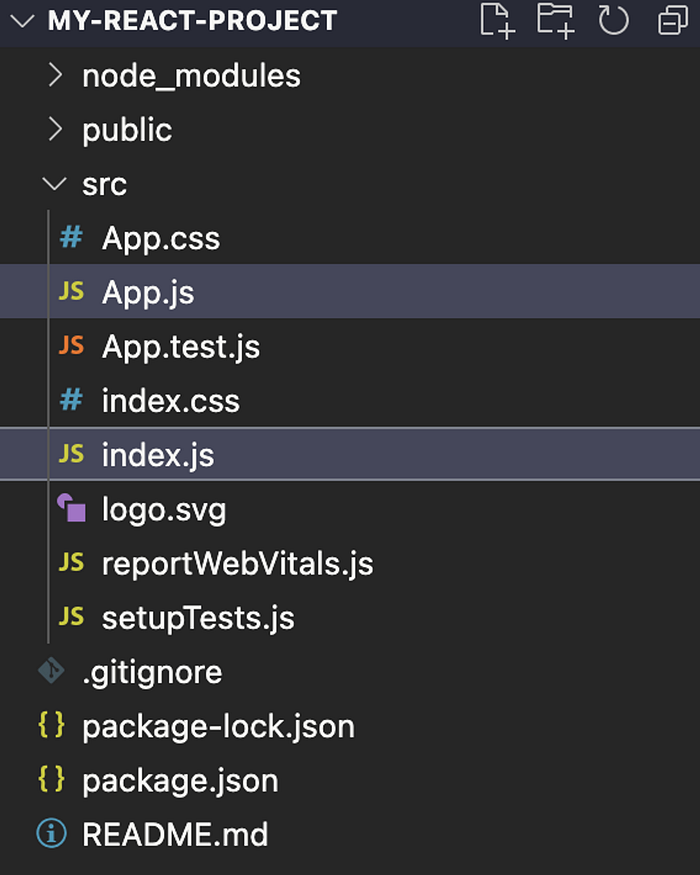700x875 pixels.
Task: Refresh the Explorer file tree
Action: (x=613, y=20)
